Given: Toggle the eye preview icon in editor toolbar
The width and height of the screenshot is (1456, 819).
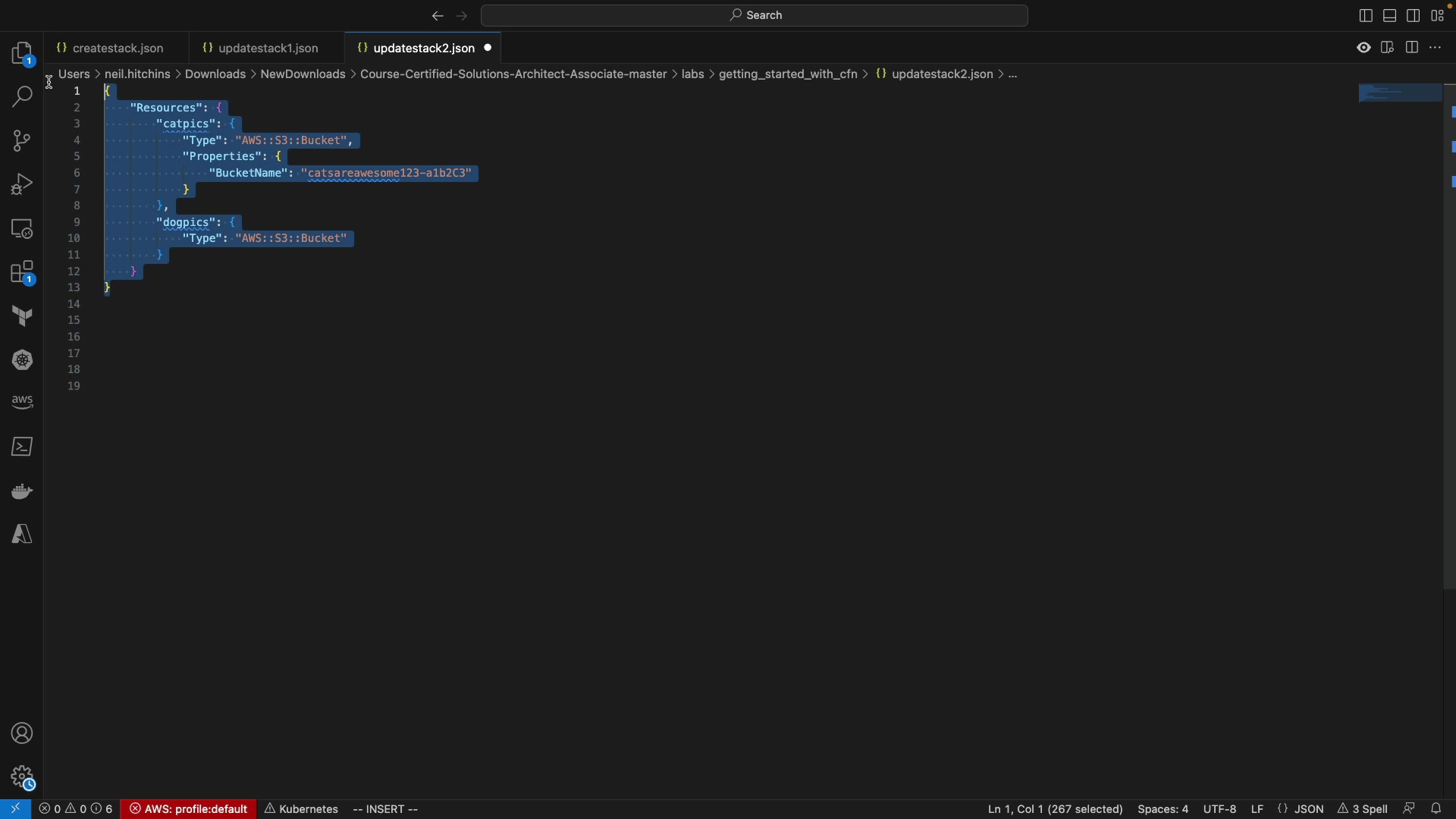Looking at the screenshot, I should [x=1363, y=49].
